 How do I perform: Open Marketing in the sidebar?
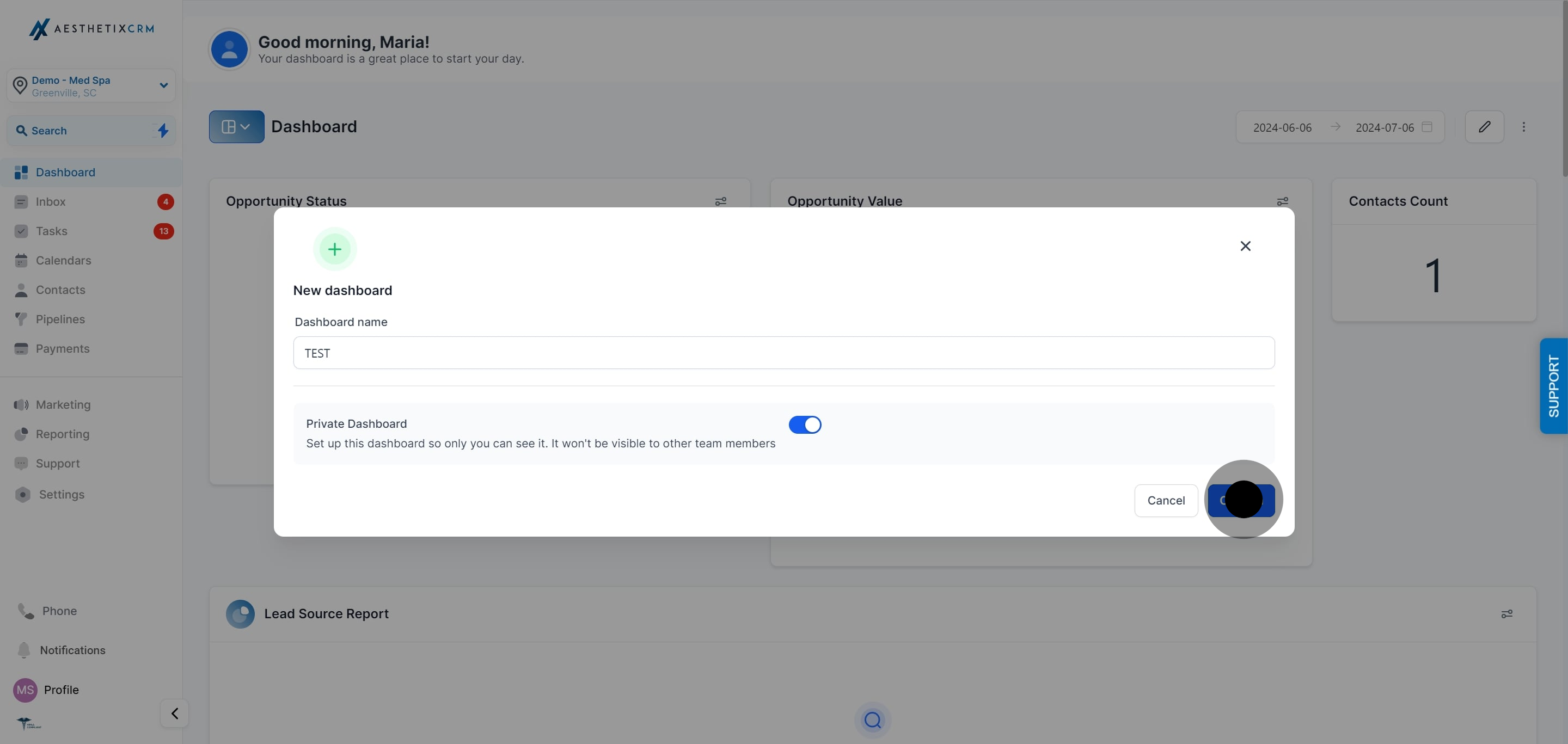click(91, 404)
